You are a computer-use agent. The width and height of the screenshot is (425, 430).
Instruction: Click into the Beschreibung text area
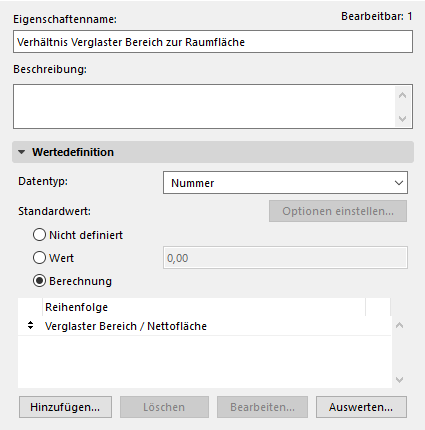(204, 106)
